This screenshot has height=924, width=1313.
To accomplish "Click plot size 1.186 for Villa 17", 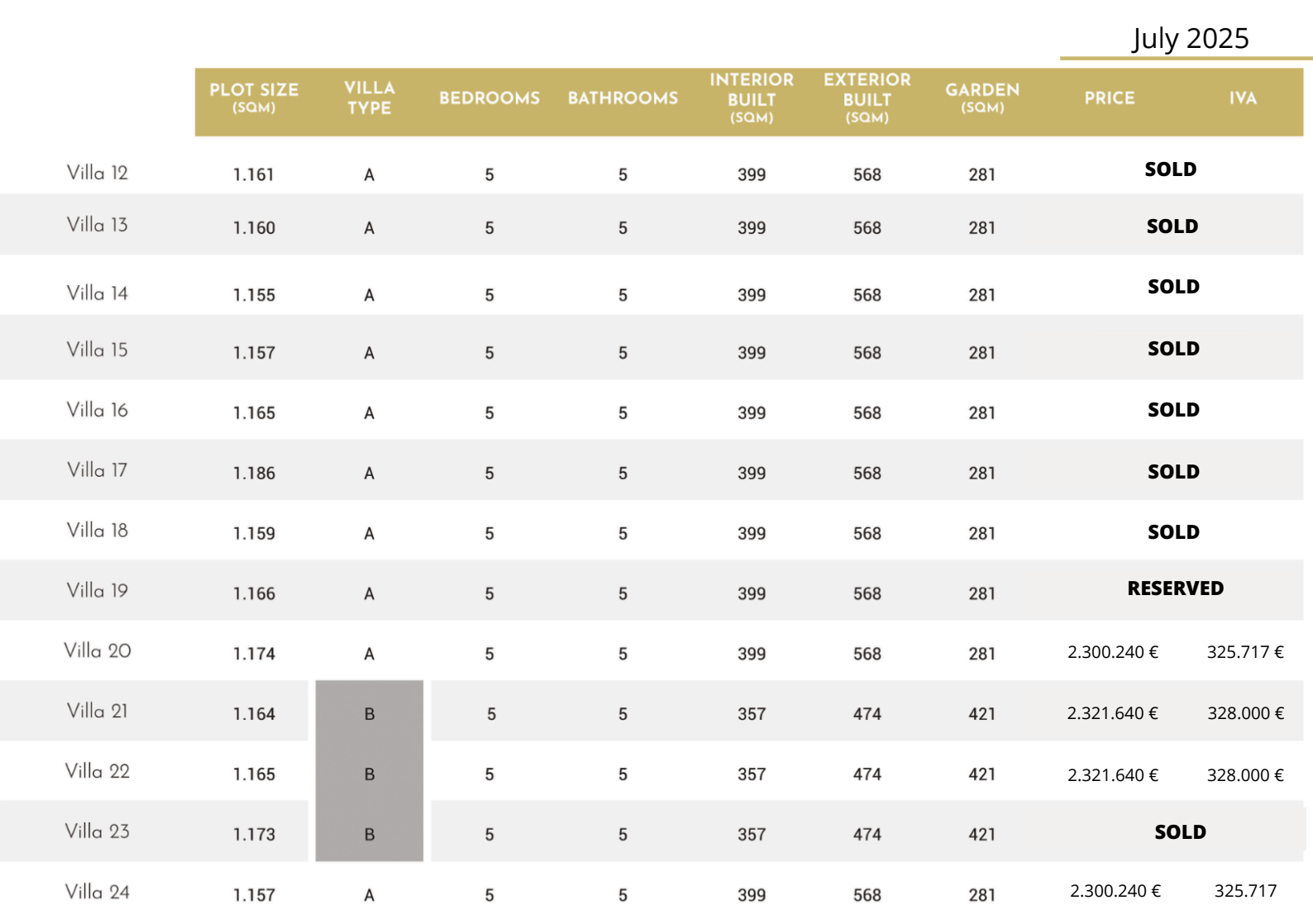I will tap(254, 474).
